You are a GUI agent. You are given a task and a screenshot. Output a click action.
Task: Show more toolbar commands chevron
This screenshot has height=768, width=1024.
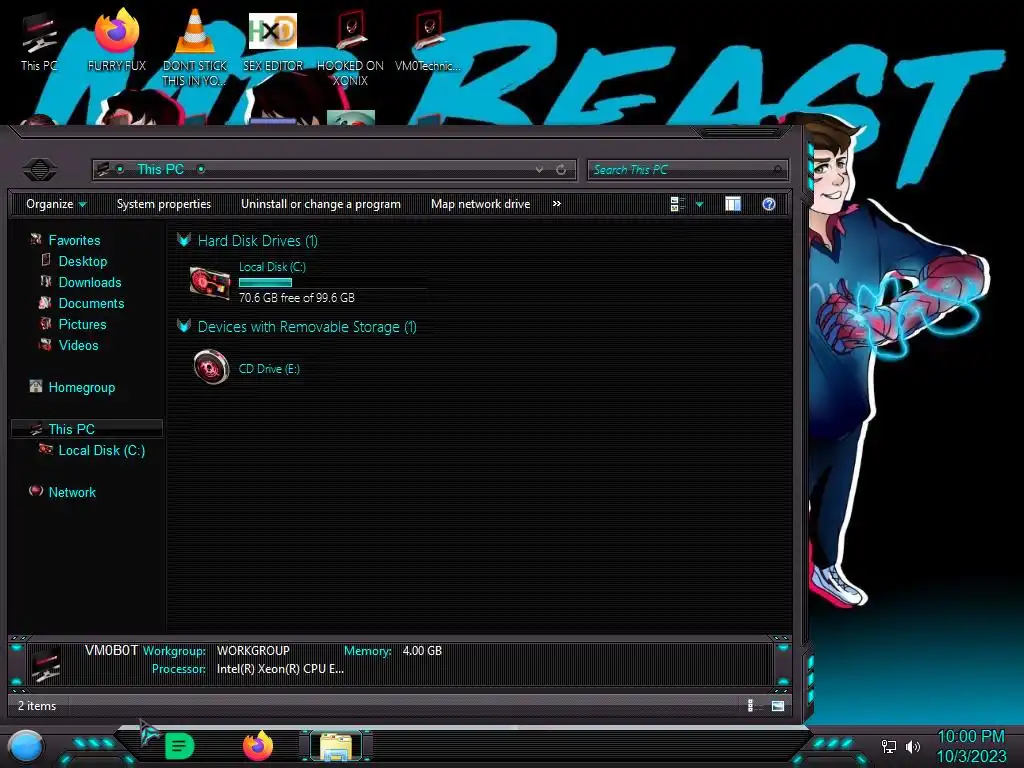[556, 204]
